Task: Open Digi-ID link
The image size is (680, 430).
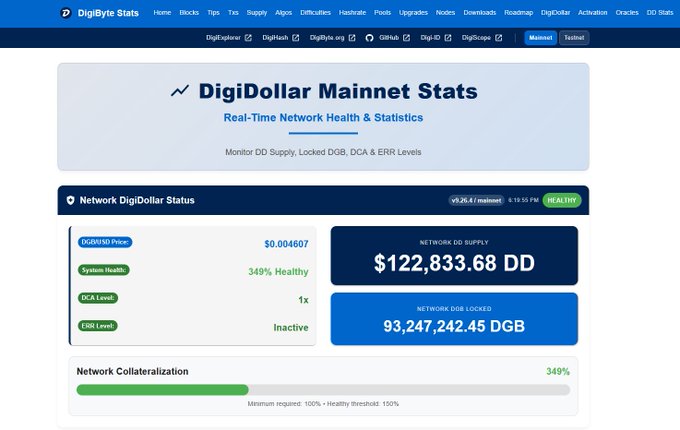Action: coord(430,38)
